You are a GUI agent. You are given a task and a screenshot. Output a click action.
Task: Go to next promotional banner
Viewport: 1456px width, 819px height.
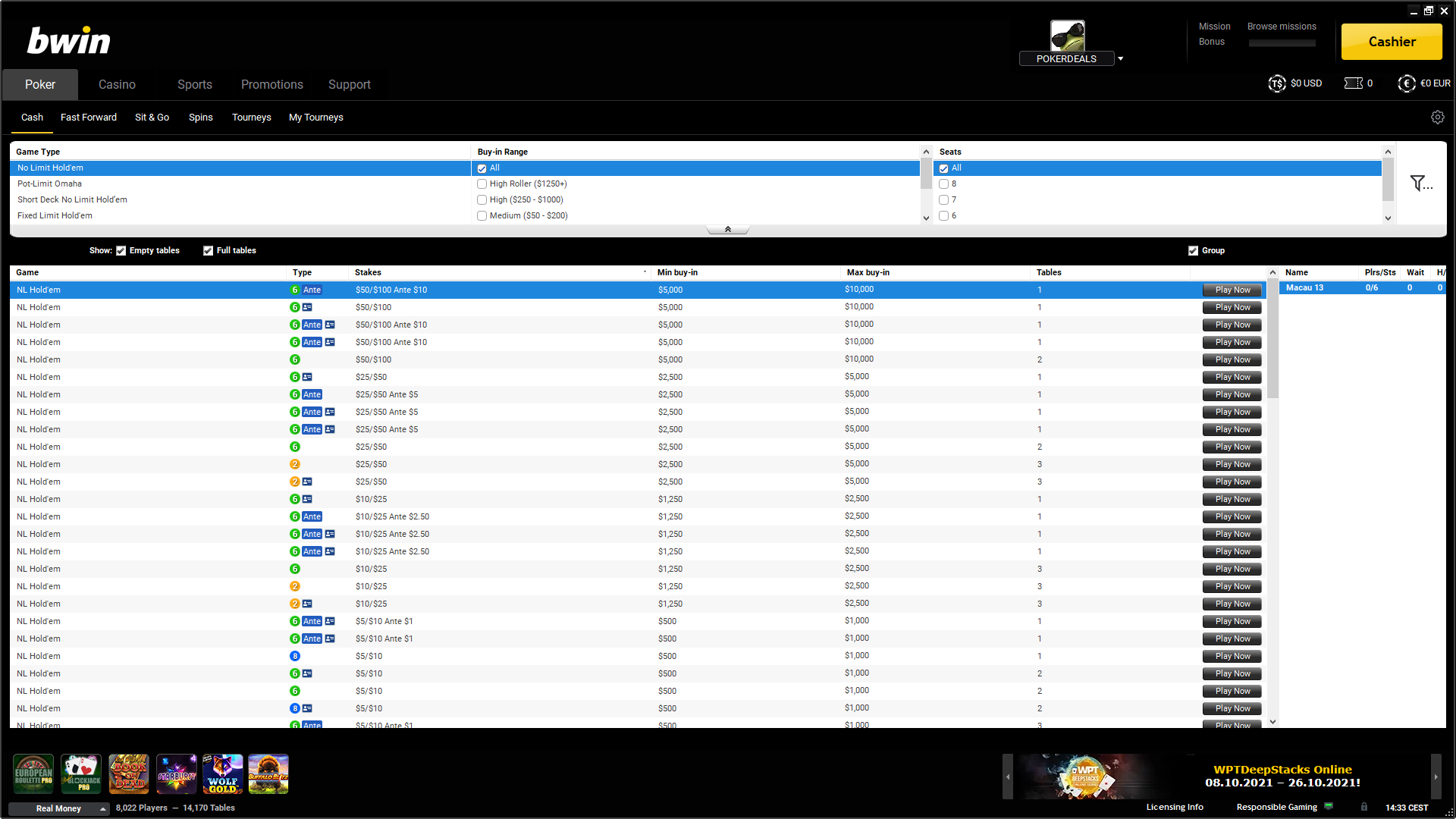click(x=1436, y=777)
